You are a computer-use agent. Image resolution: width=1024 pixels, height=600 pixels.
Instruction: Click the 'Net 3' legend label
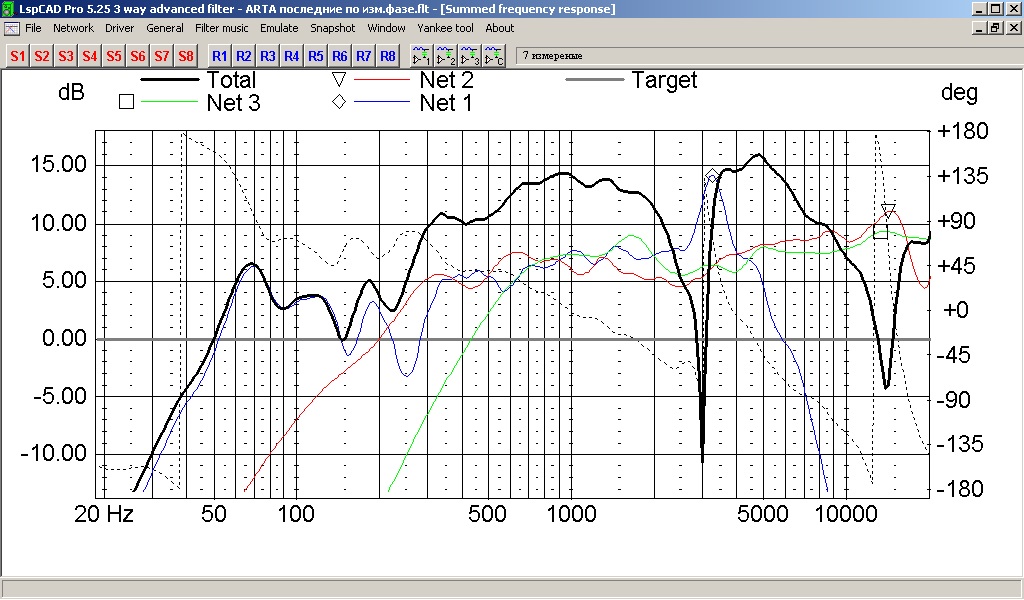pyautogui.click(x=233, y=103)
